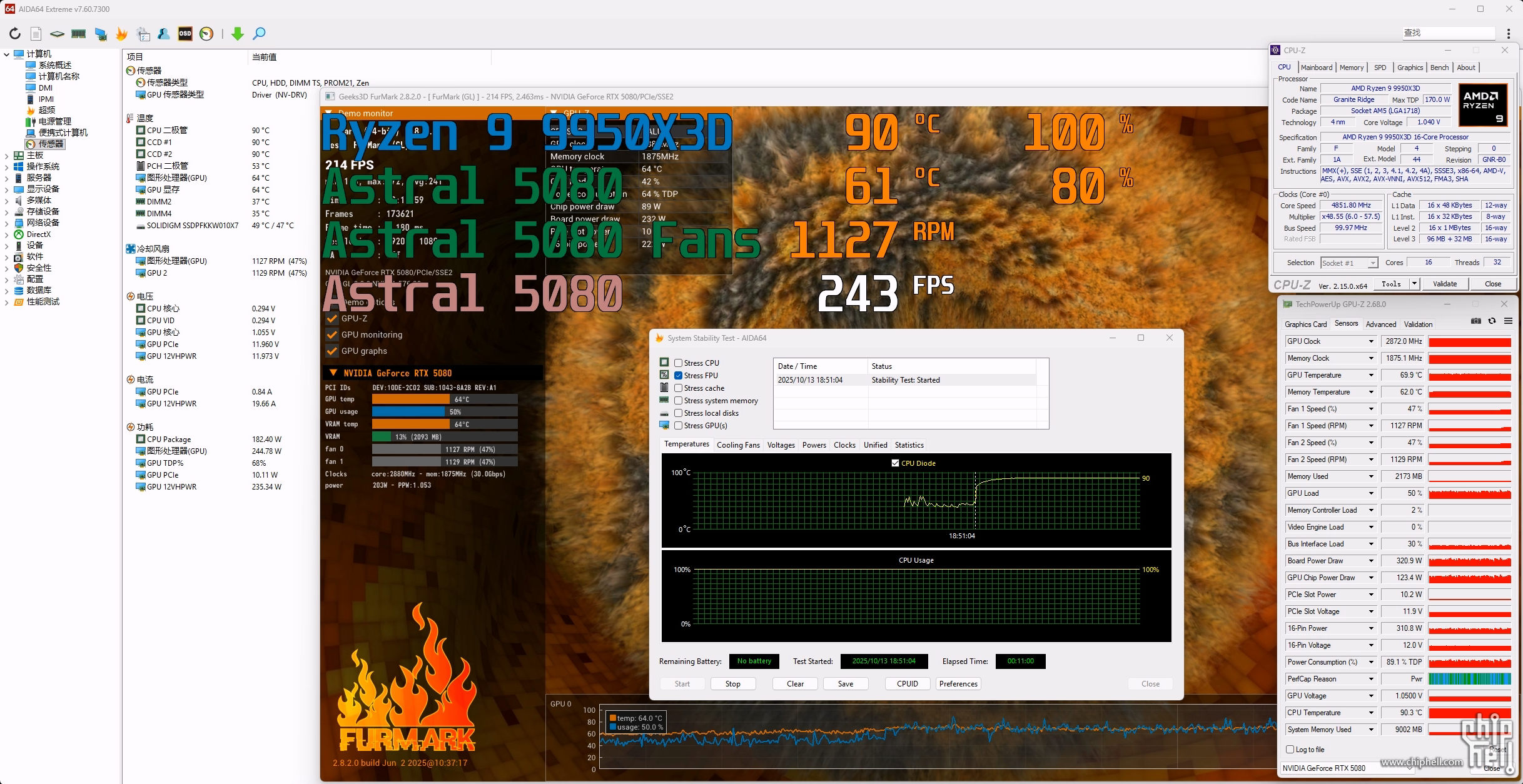Click the memory module benchmark icon
1523x784 pixels.
[79, 34]
